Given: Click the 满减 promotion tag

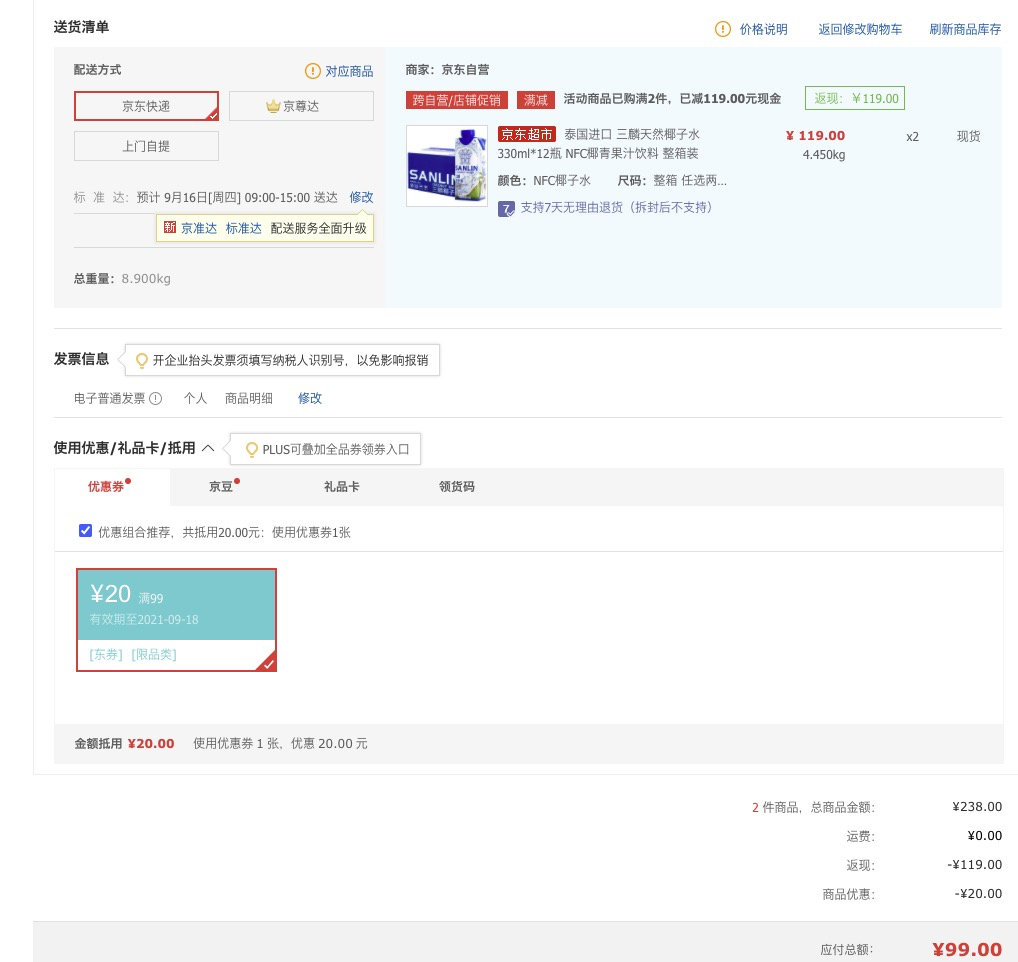Looking at the screenshot, I should [536, 100].
